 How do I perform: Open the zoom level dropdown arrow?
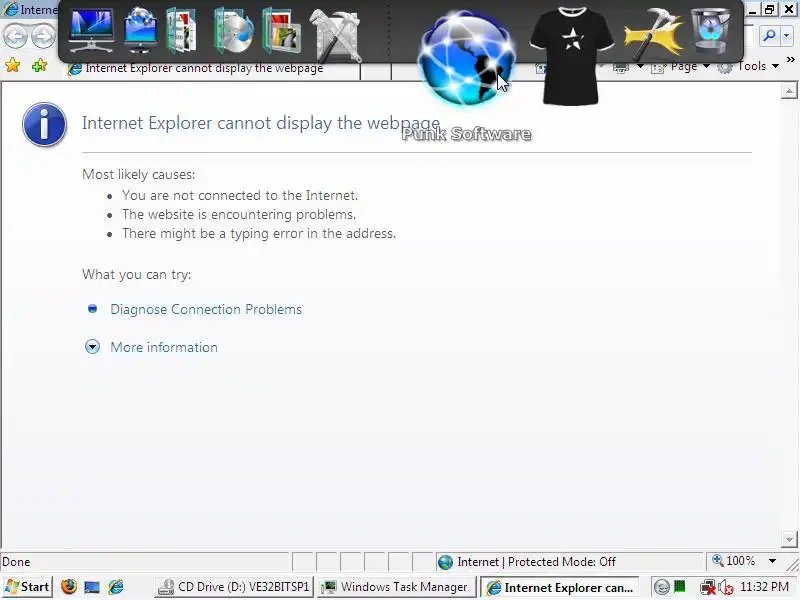[772, 561]
